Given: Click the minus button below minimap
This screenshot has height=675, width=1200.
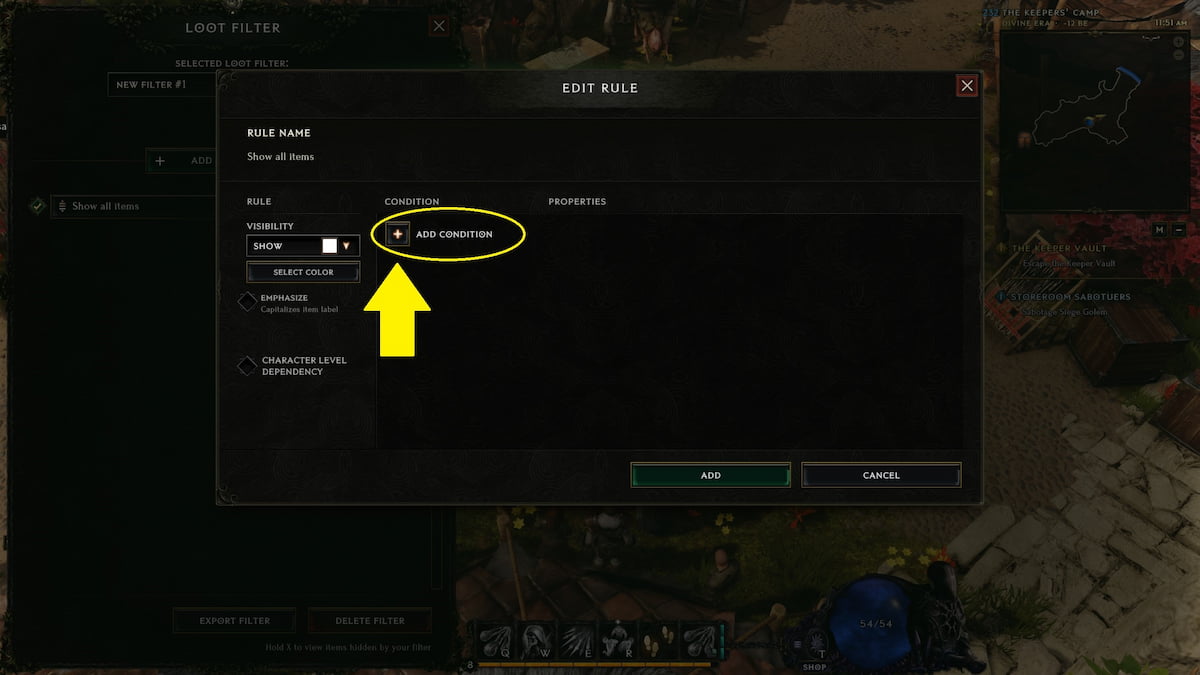Looking at the screenshot, I should tap(1179, 230).
